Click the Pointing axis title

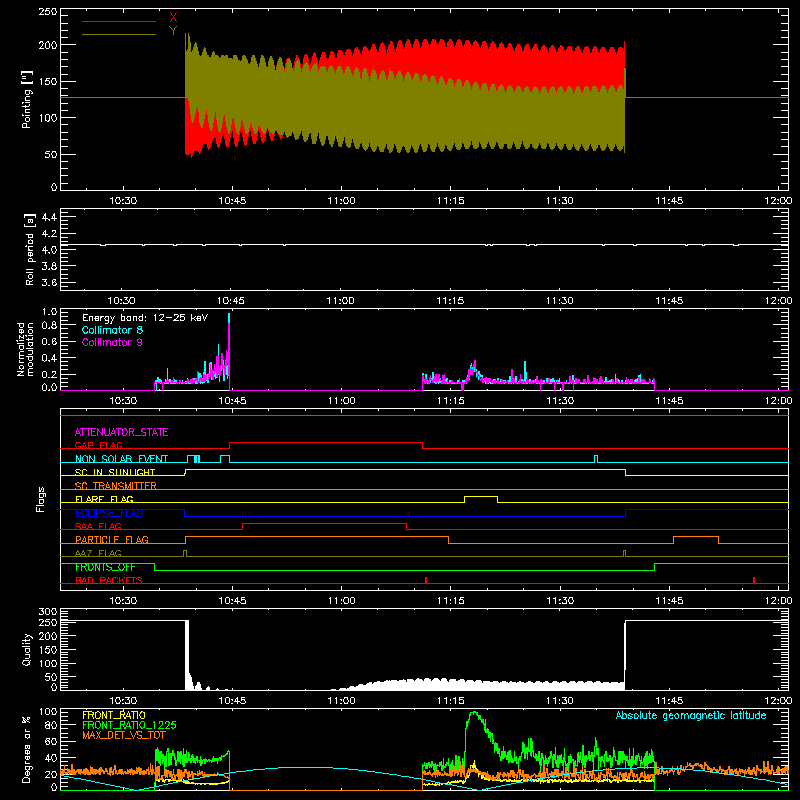click(27, 99)
